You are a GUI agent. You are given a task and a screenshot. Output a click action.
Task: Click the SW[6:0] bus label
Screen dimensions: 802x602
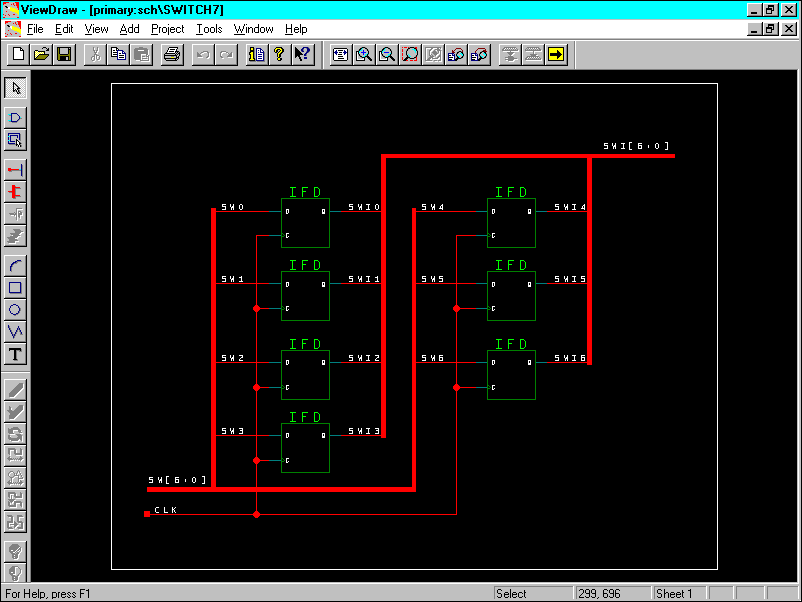click(x=178, y=480)
